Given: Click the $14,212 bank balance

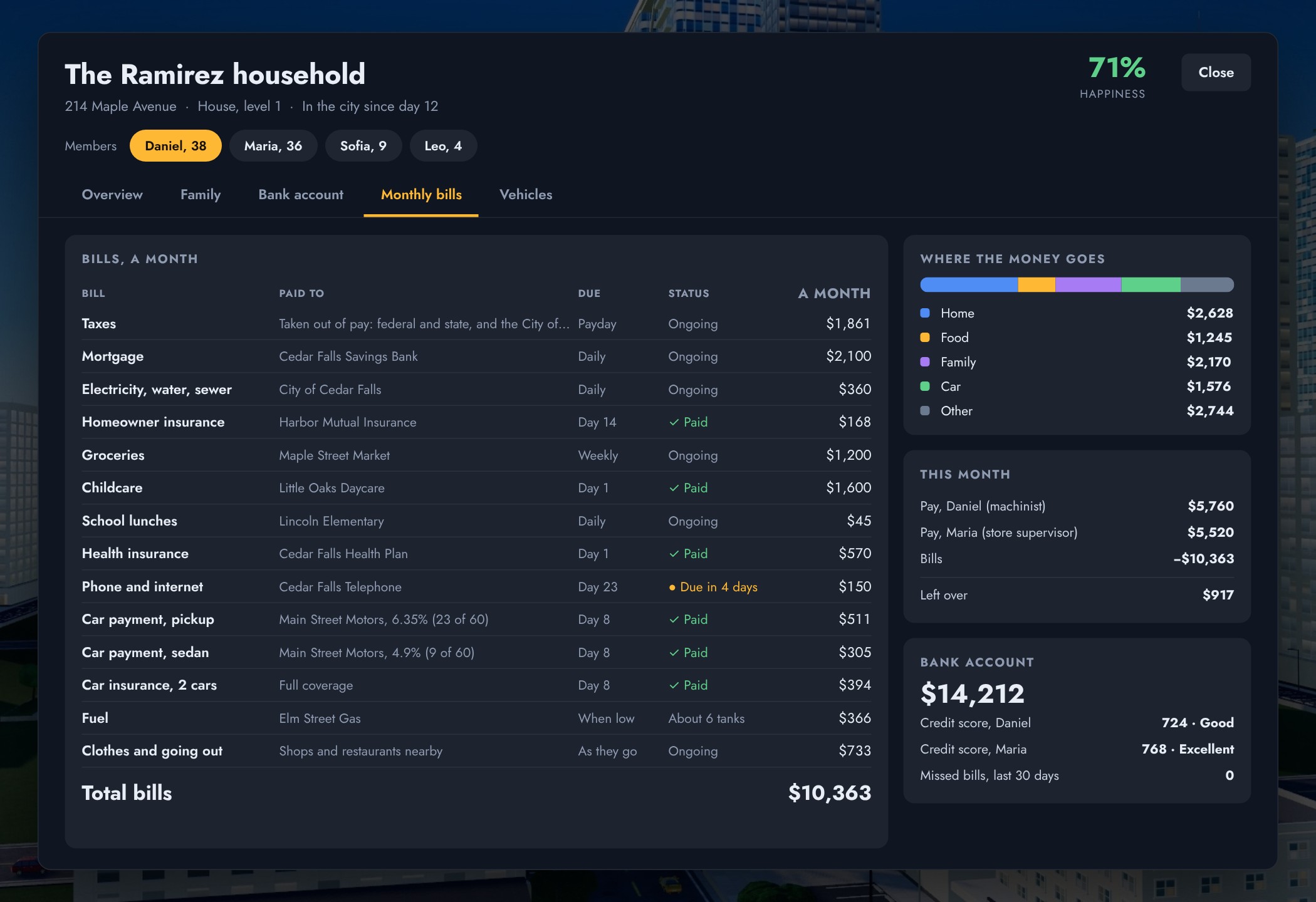Looking at the screenshot, I should tap(972, 693).
